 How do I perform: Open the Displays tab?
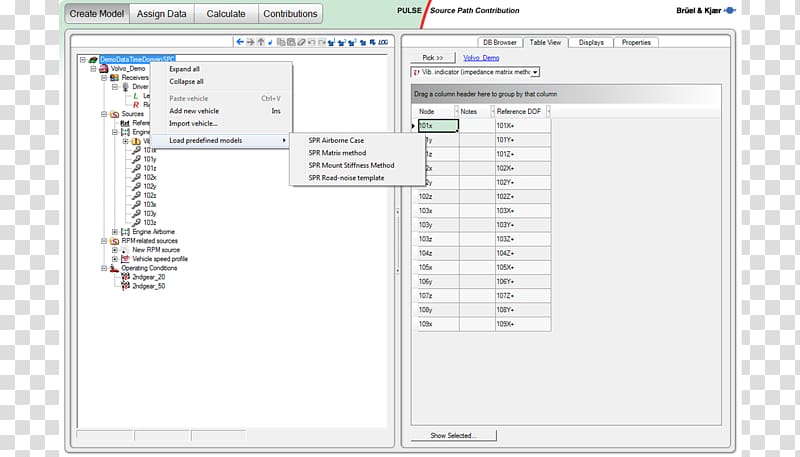point(591,42)
